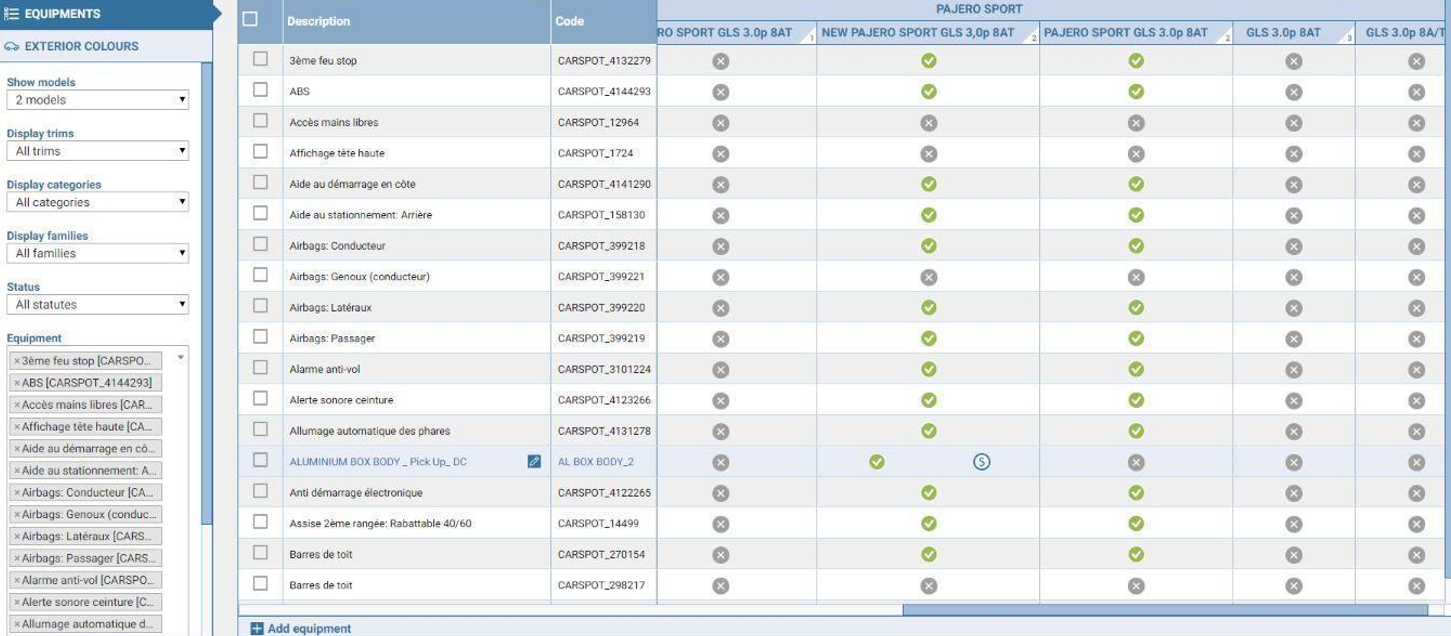
Task: Click the Equipments list icon in sidebar header
Action: [13, 14]
